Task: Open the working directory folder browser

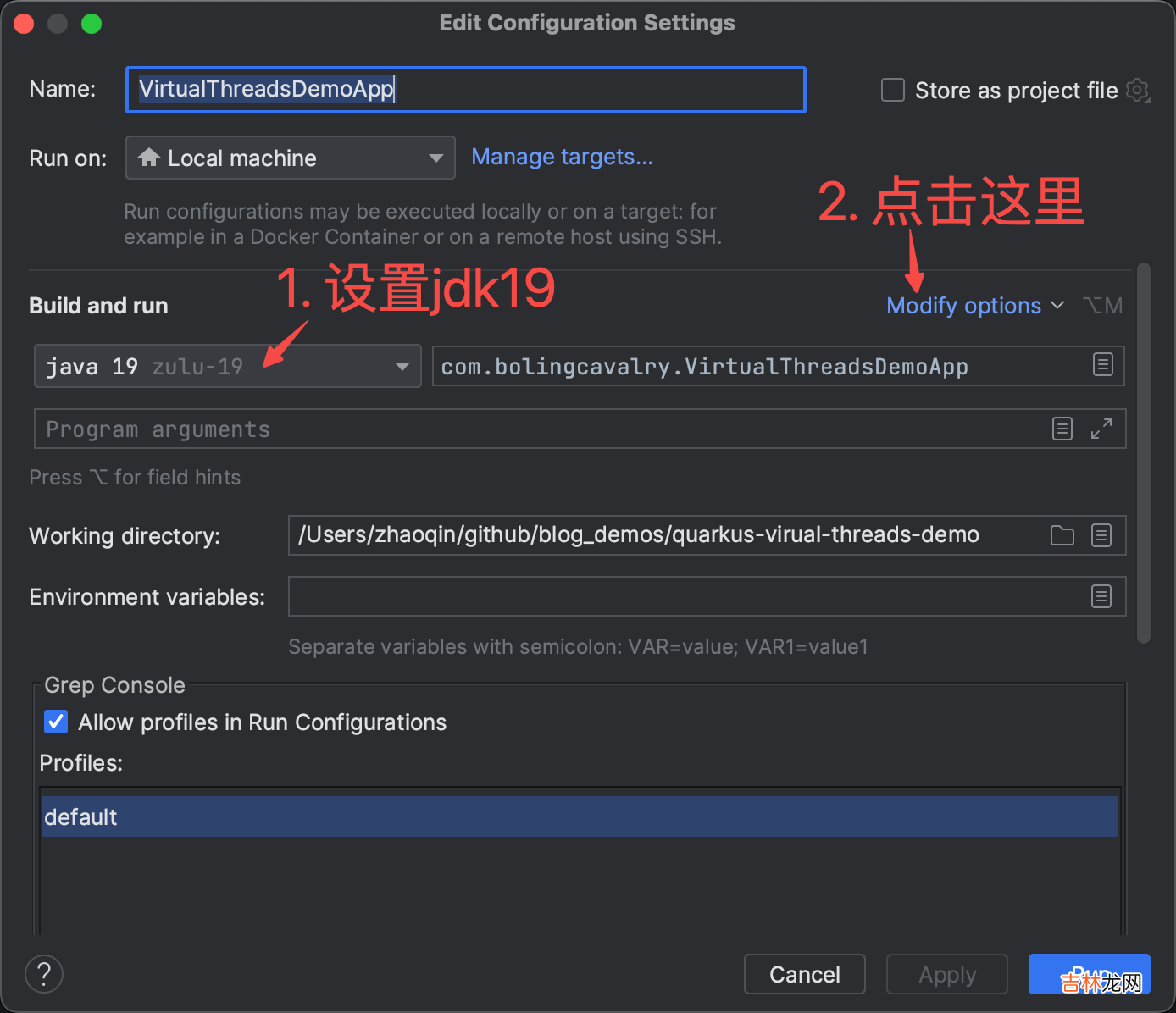Action: (1062, 535)
